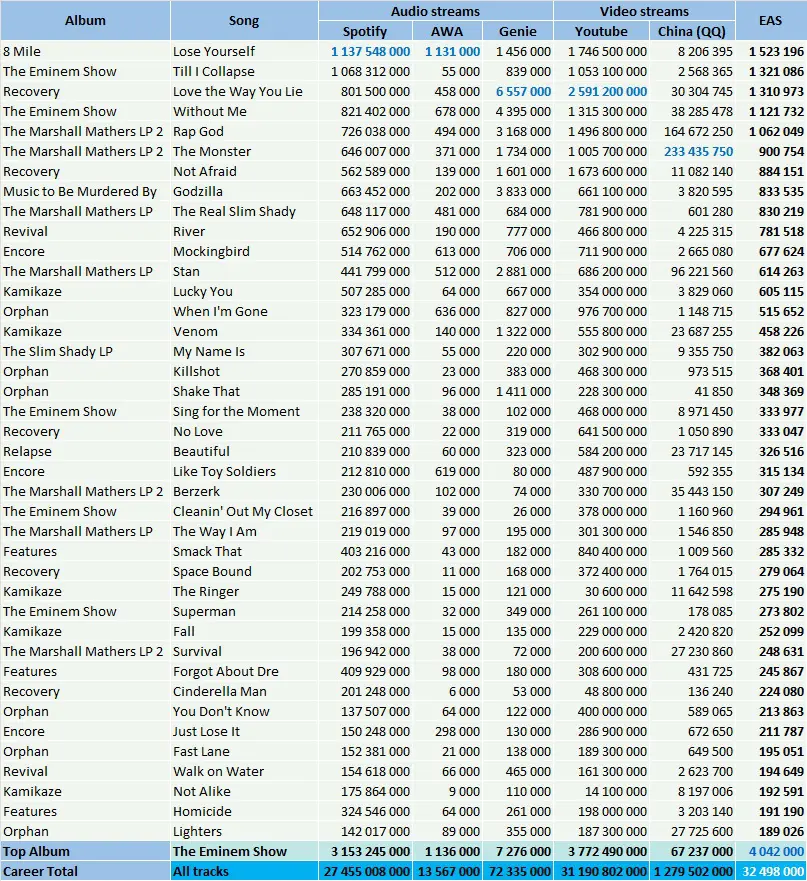The width and height of the screenshot is (807, 881).
Task: Click Spotify value 1 137 548 000
Action: (x=370, y=52)
